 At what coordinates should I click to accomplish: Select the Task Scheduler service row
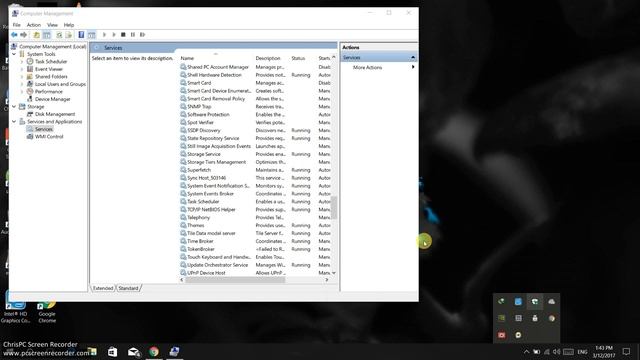tap(255, 202)
